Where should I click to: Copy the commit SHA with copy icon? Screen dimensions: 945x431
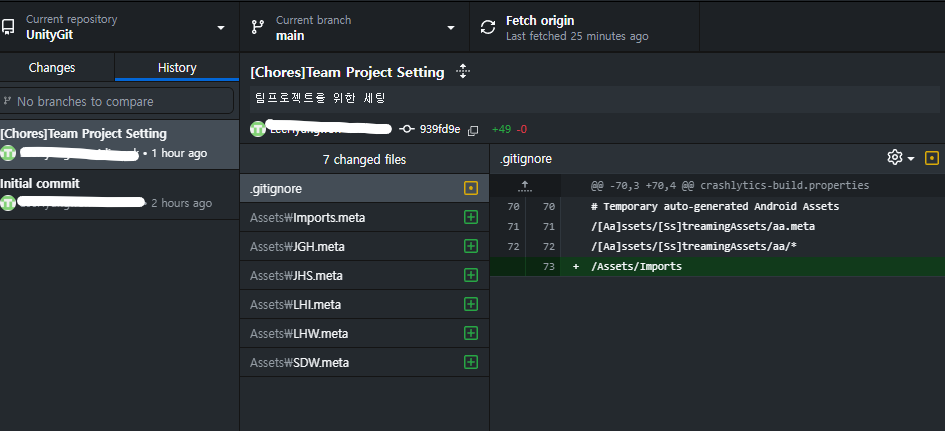pyautogui.click(x=473, y=130)
